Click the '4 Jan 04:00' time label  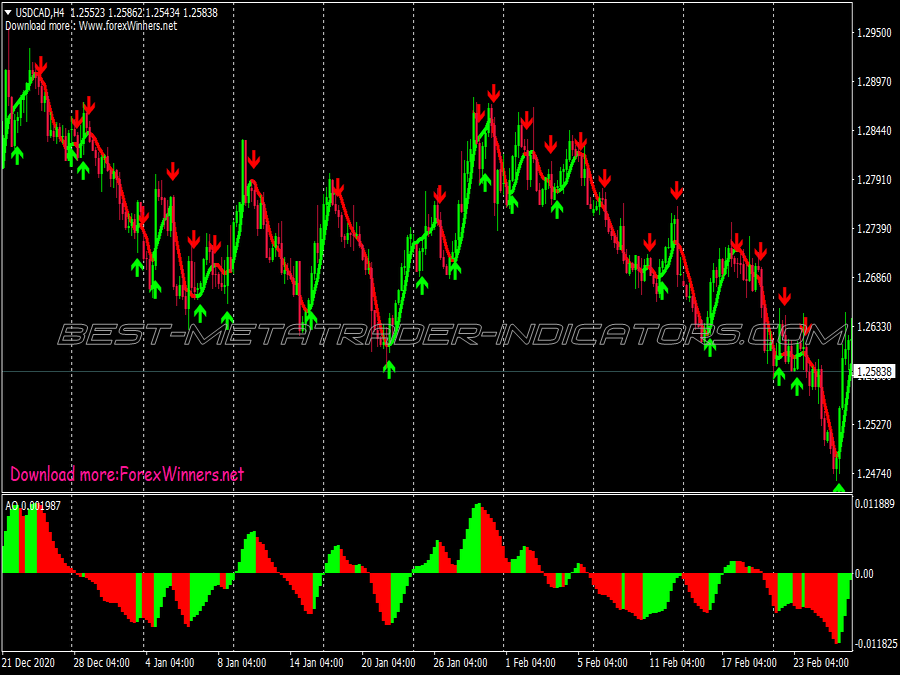tap(170, 663)
